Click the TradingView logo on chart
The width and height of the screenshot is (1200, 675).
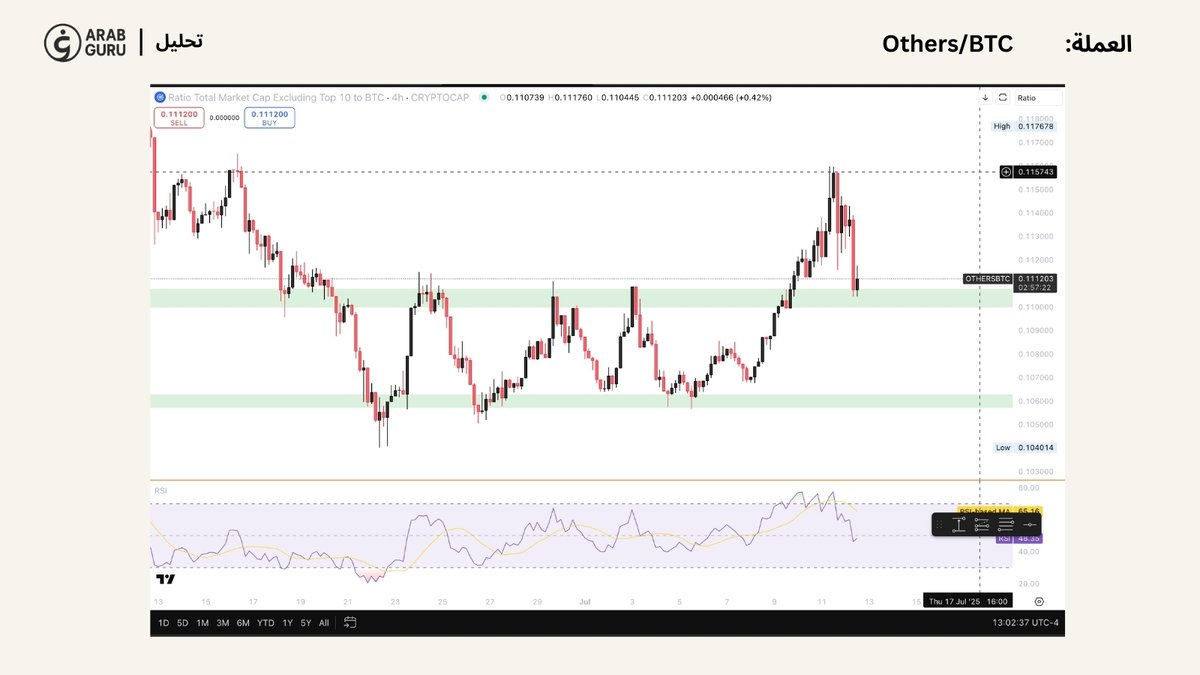pos(166,579)
